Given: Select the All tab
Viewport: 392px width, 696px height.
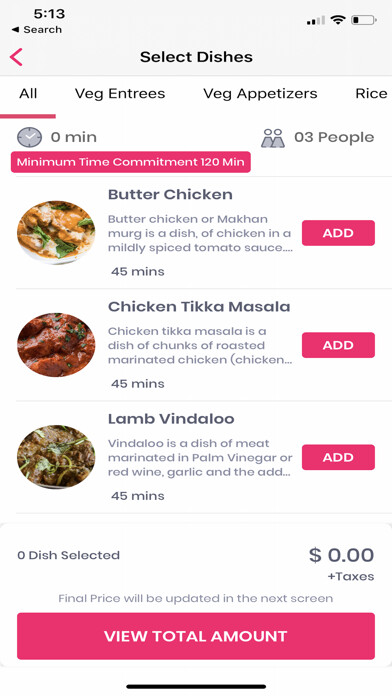Looking at the screenshot, I should coord(28,94).
